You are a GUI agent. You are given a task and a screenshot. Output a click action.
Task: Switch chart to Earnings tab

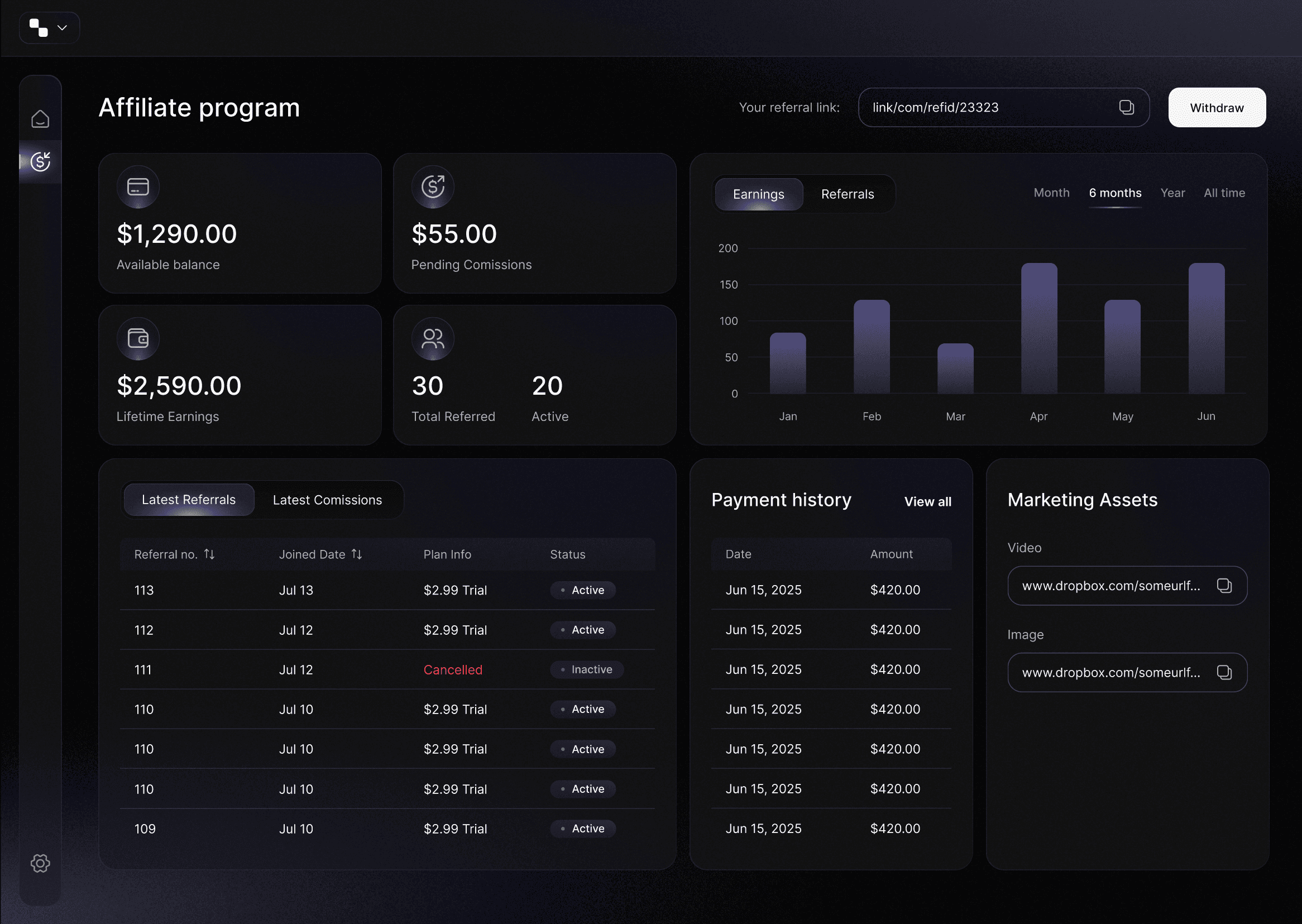[758, 194]
